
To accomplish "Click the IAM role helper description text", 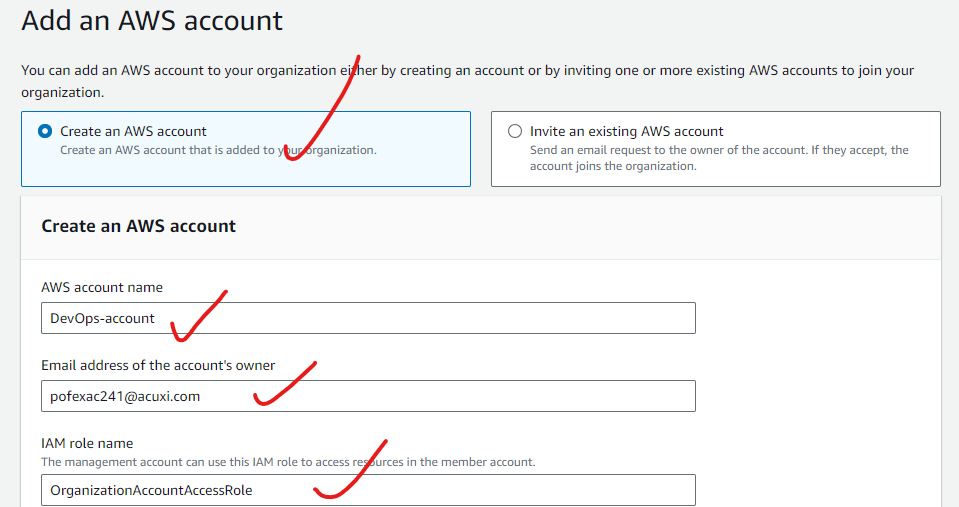I will pyautogui.click(x=288, y=462).
